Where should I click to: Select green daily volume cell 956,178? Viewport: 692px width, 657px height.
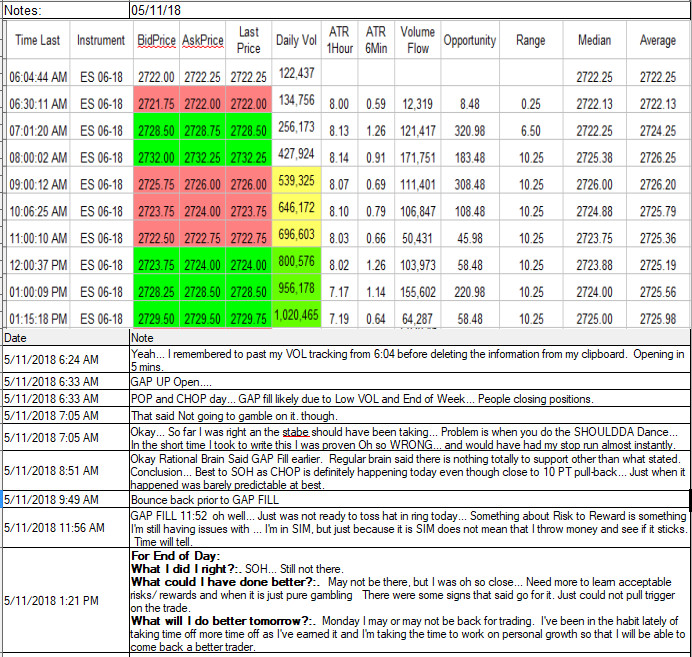click(296, 288)
